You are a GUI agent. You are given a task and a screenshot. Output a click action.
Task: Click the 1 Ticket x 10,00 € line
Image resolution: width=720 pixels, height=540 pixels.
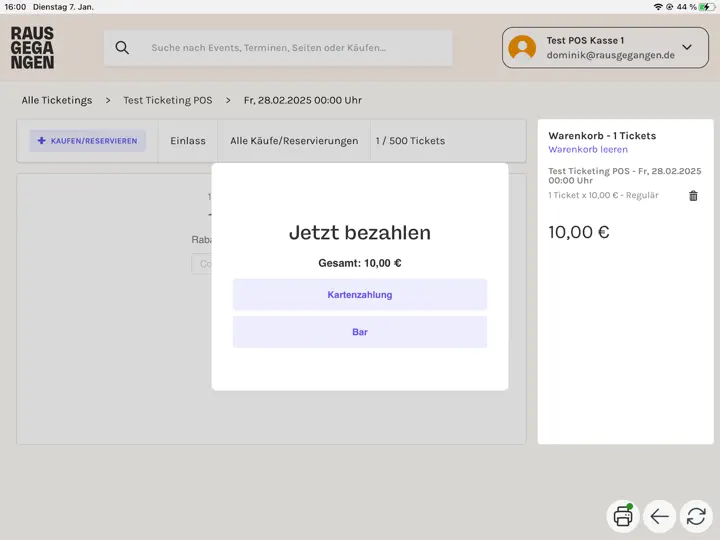(603, 195)
